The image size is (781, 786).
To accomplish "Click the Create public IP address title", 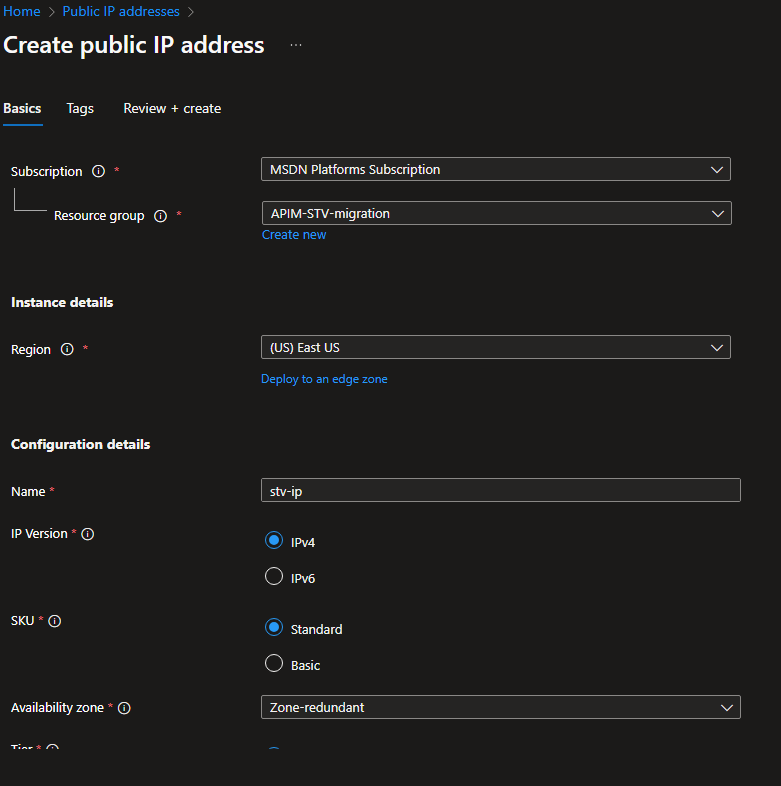I will 134,45.
